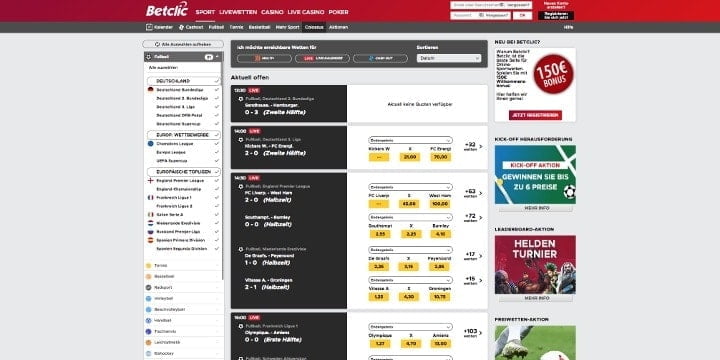Viewport: 720px width, 360px height.
Task: Click the Betclic logo
Action: (167, 10)
